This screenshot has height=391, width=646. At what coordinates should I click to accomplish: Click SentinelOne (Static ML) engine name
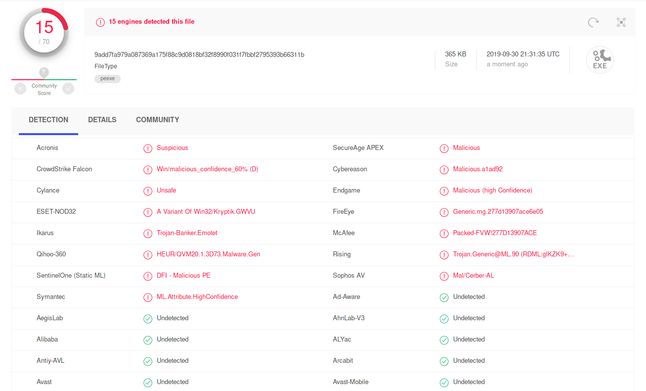[x=71, y=275]
